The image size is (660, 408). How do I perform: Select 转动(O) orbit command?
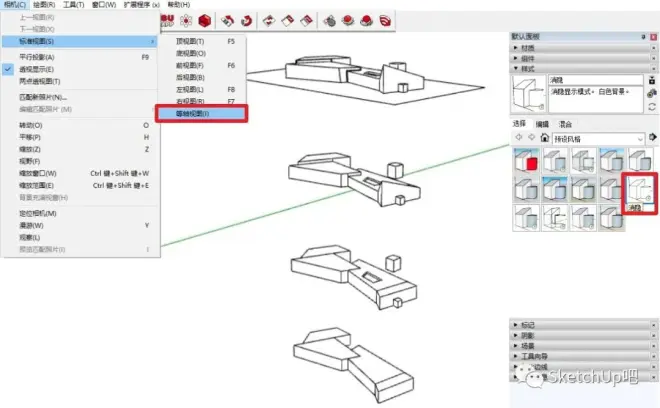80,125
